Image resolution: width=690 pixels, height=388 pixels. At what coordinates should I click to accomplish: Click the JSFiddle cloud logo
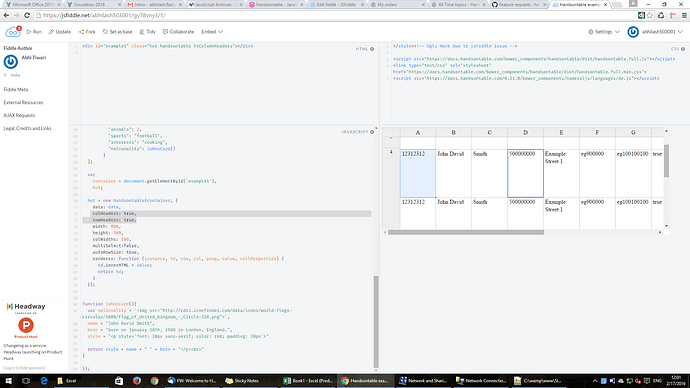click(x=12, y=32)
